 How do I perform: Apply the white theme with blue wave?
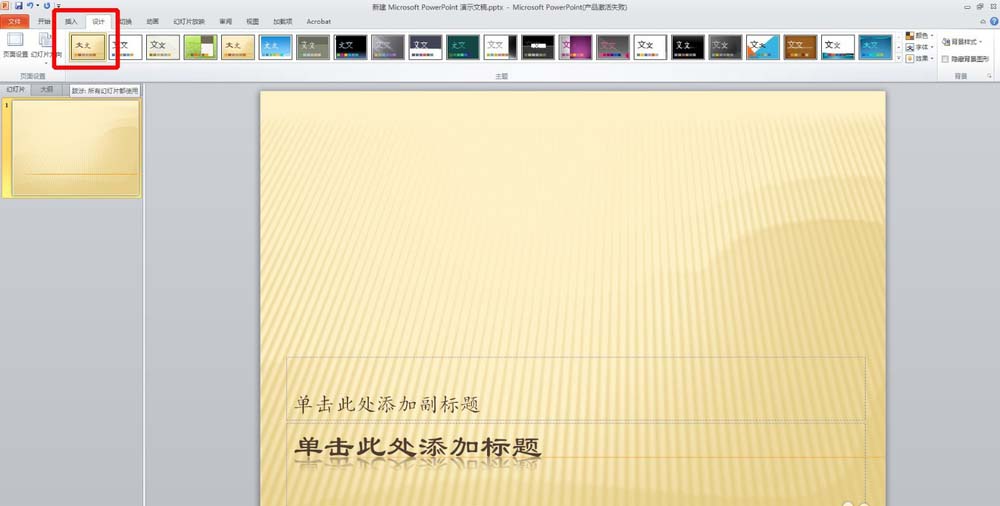838,47
